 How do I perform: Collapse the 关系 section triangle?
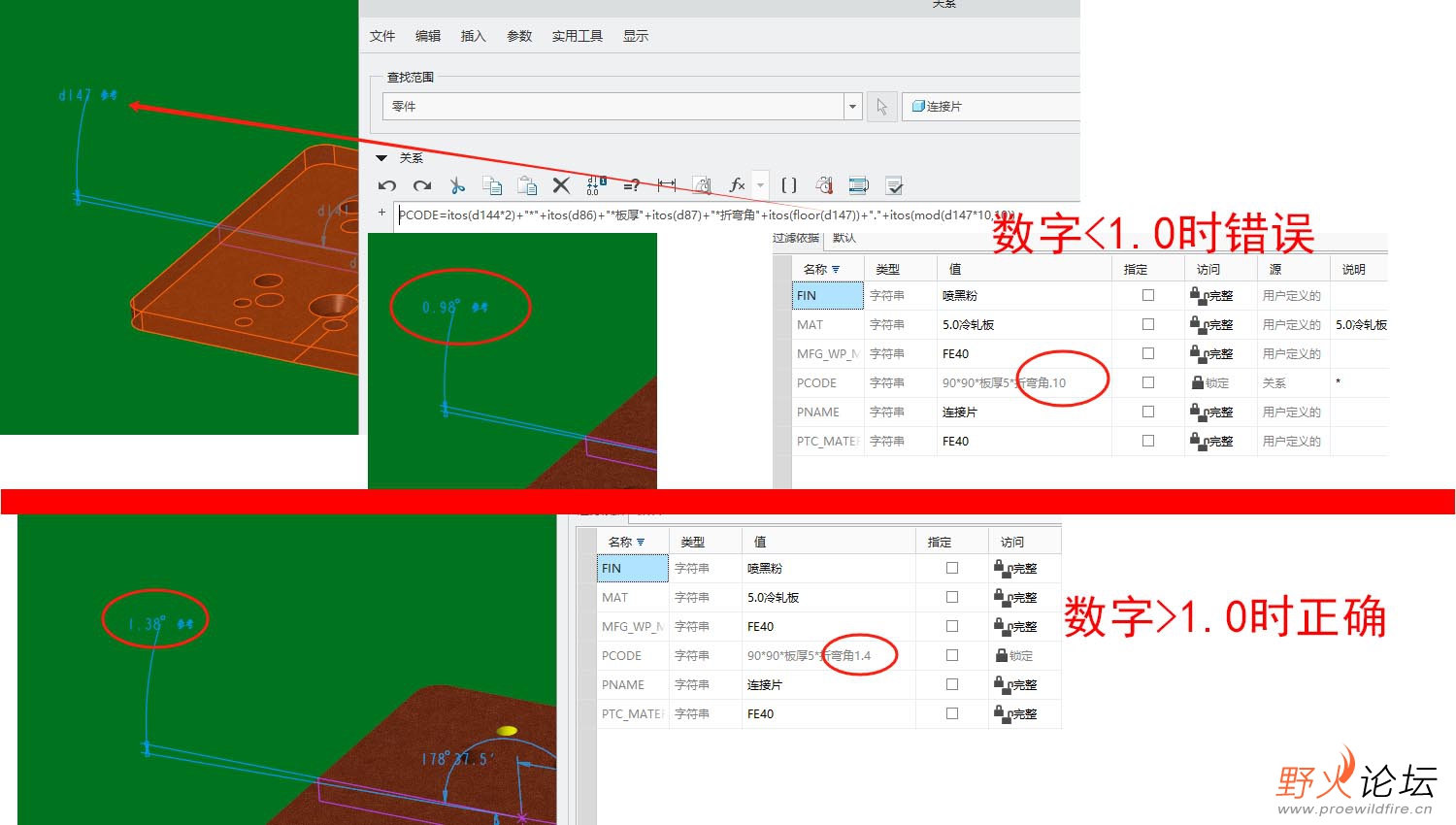click(x=381, y=158)
